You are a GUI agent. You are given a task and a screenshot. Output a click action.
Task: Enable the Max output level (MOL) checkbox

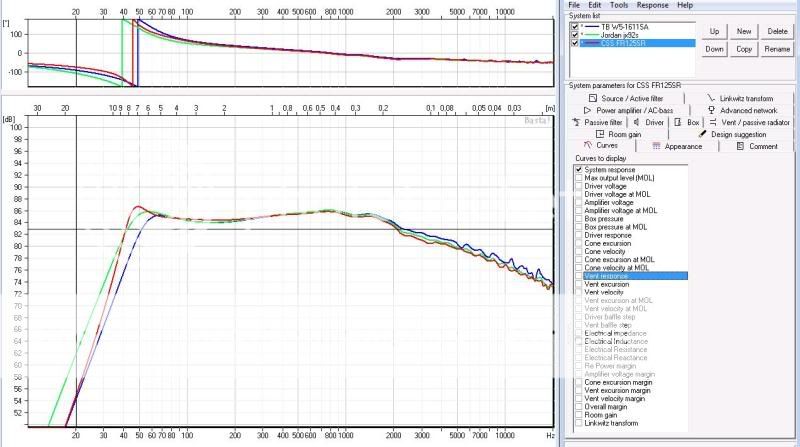(x=579, y=178)
